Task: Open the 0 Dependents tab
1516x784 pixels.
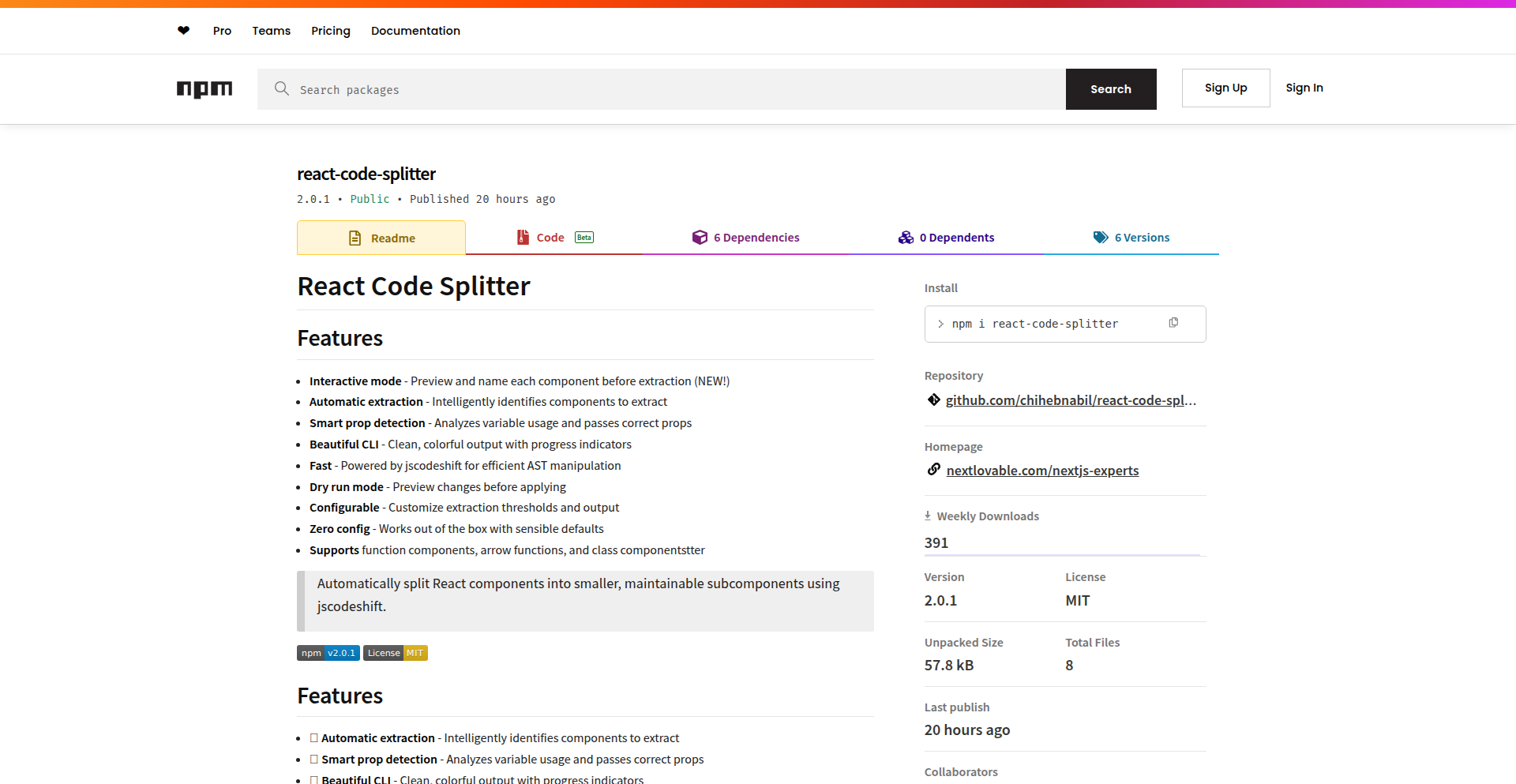Action: point(946,238)
